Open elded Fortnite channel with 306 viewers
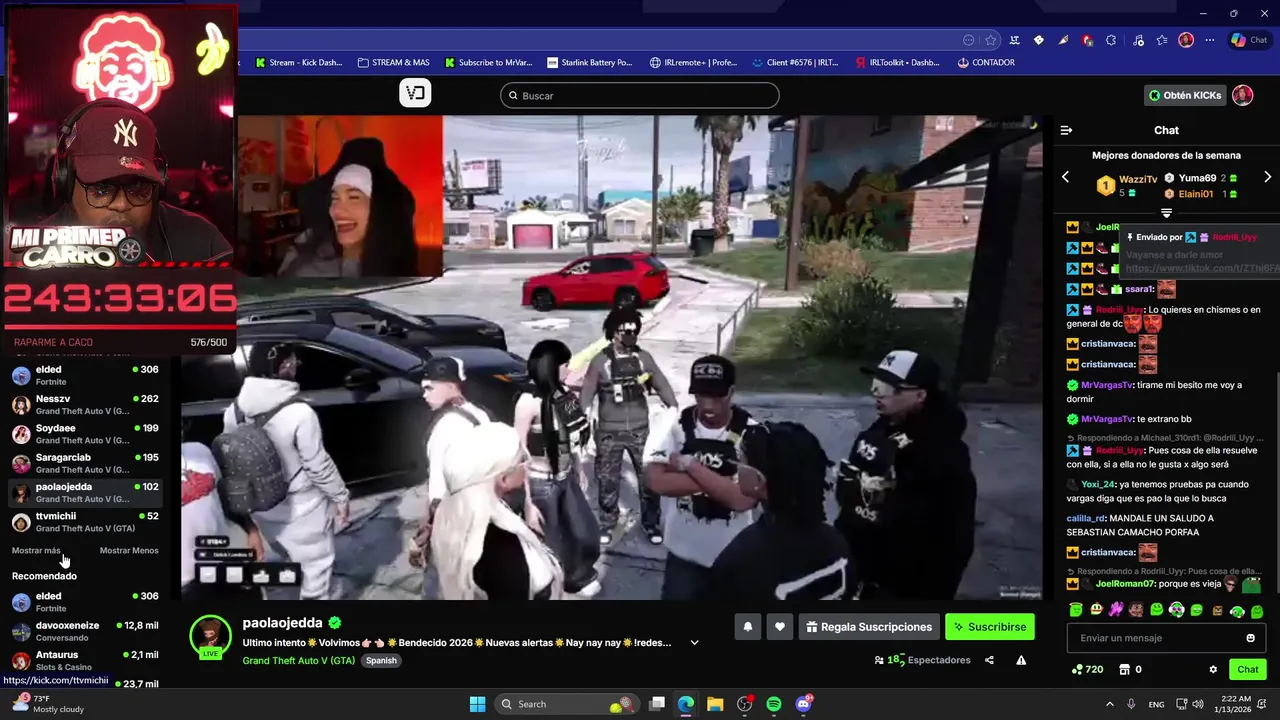The image size is (1280, 720). click(x=85, y=375)
